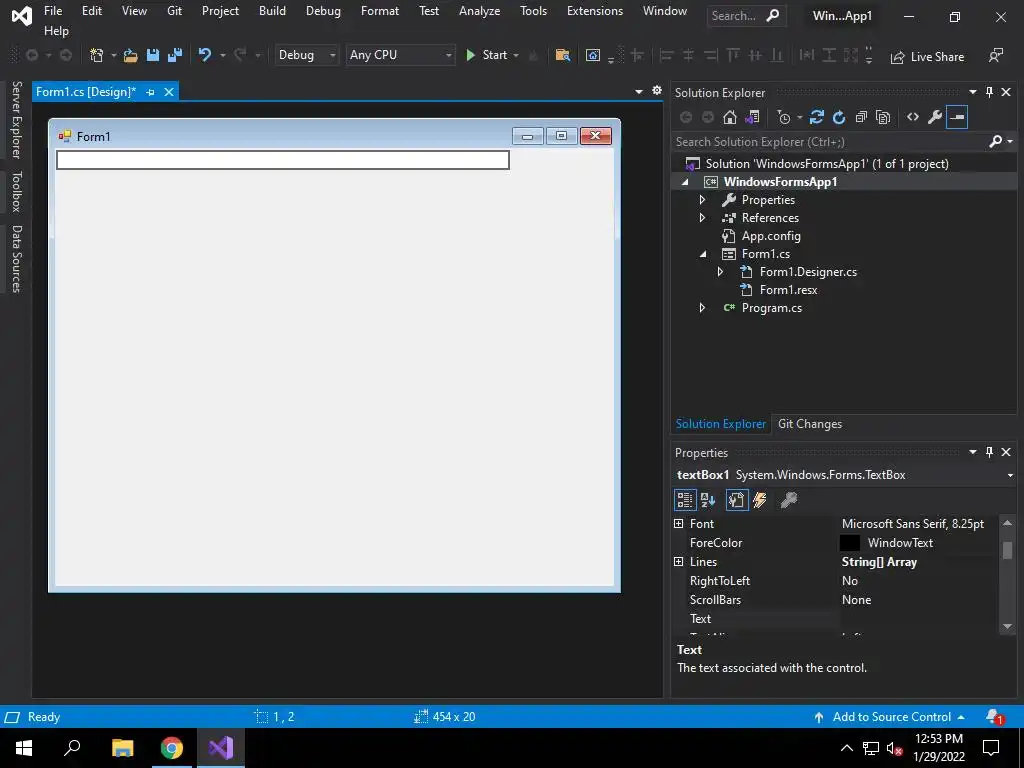Expand the Form1.Designer.cs node
1024x768 pixels.
click(720, 272)
